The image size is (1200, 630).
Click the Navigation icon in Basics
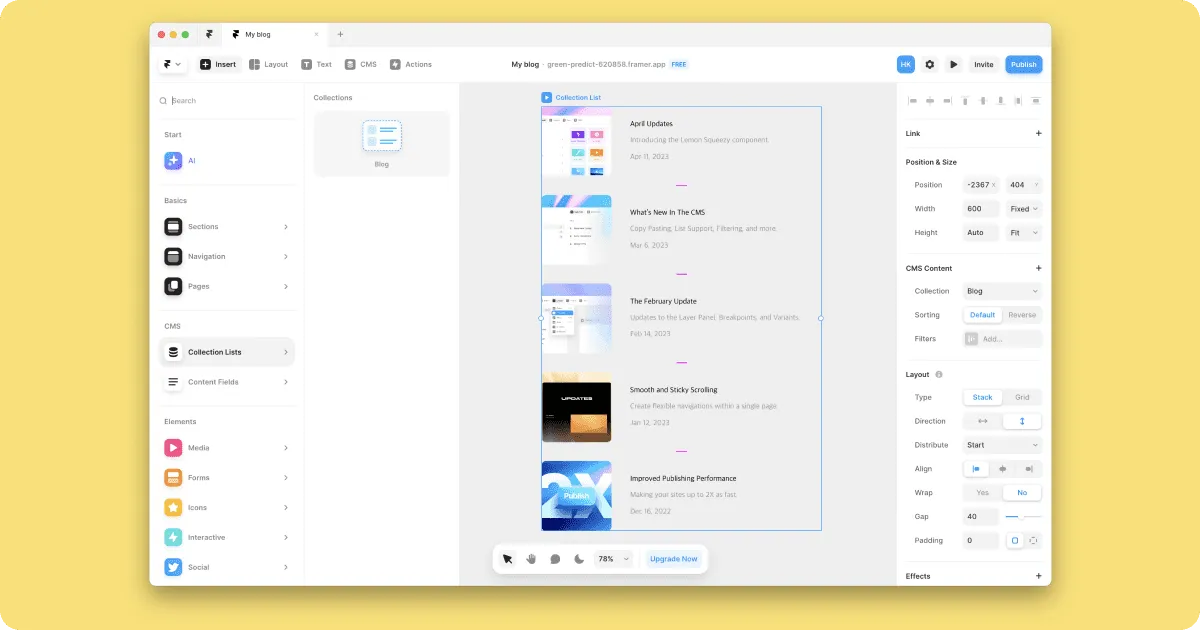pyautogui.click(x=173, y=257)
